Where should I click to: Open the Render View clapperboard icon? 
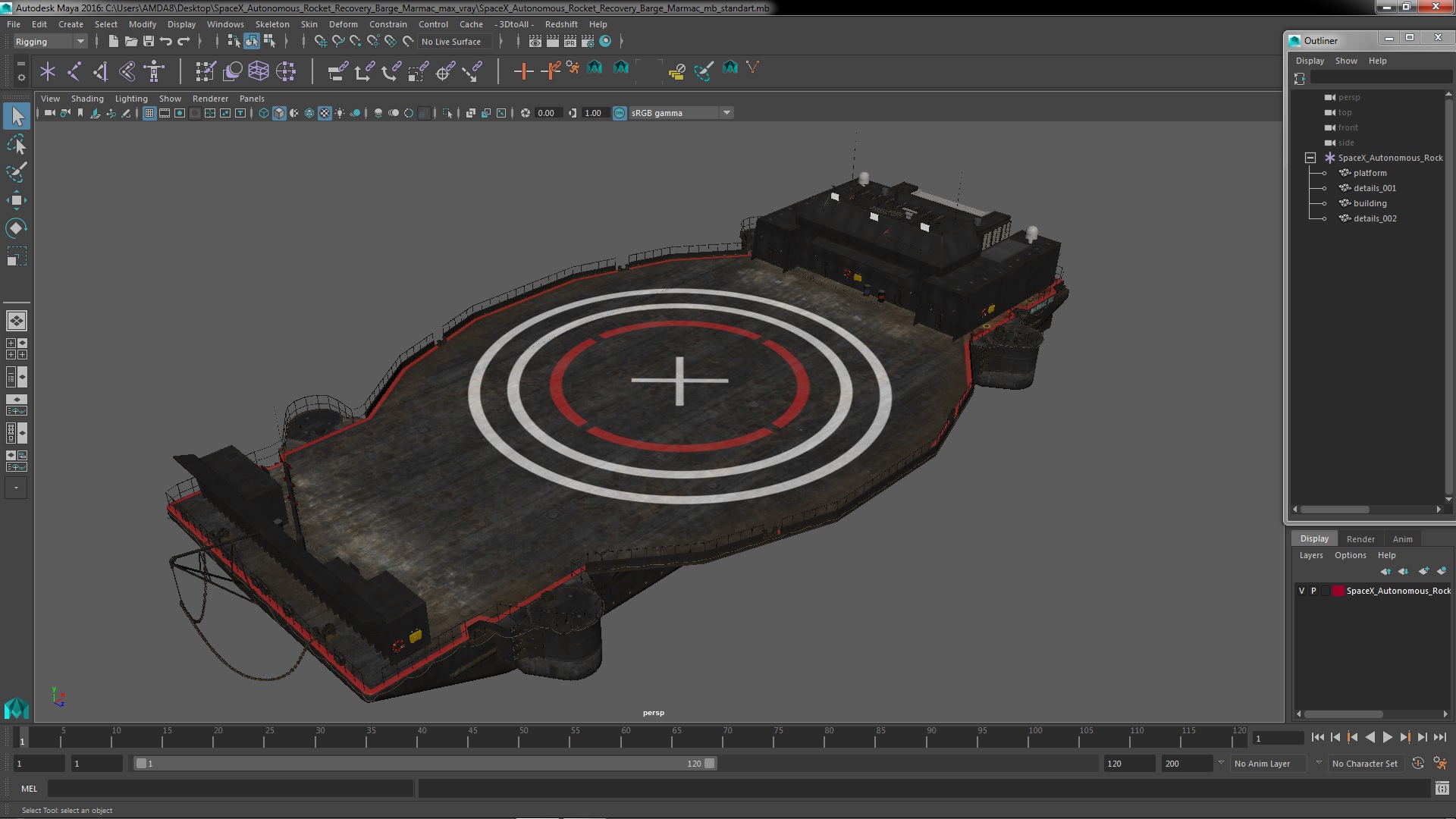point(535,42)
